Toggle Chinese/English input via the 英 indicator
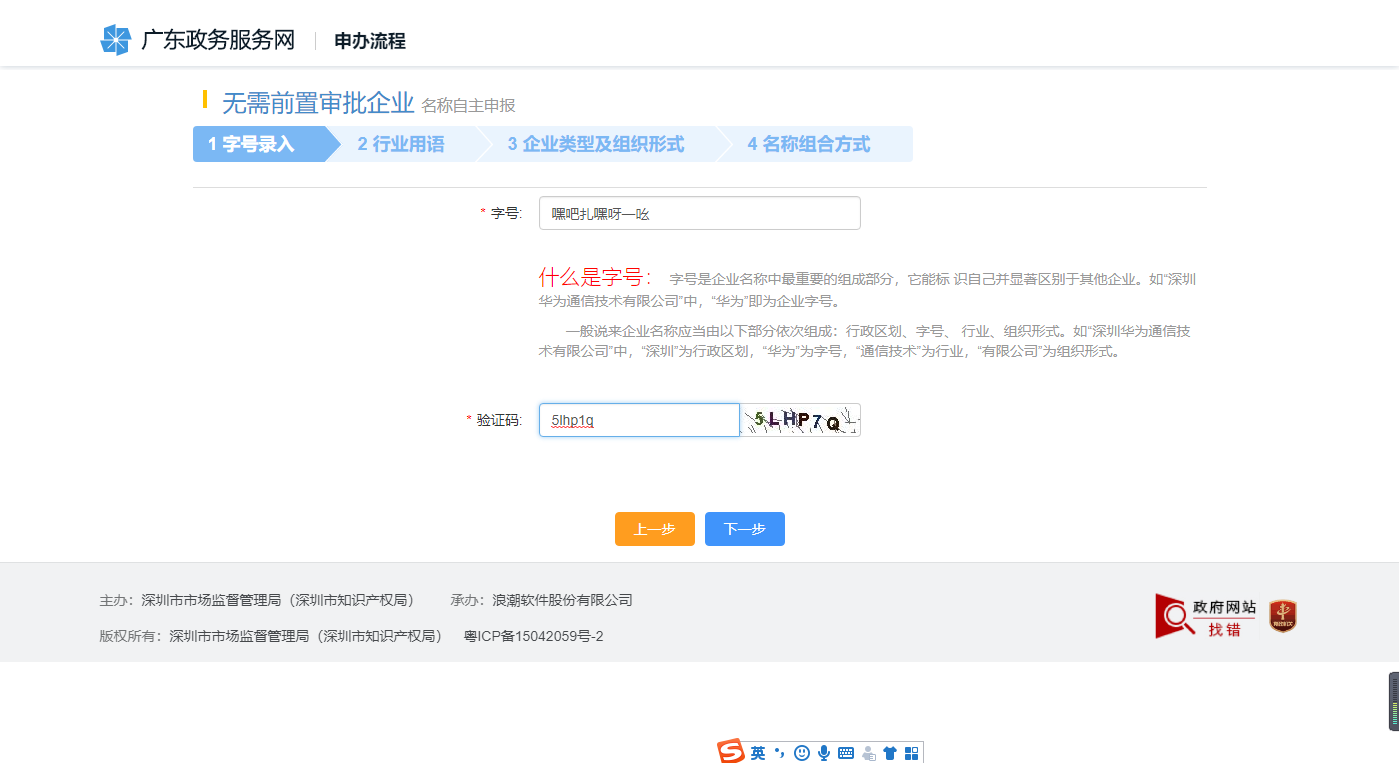The height and width of the screenshot is (763, 1399). click(x=757, y=752)
